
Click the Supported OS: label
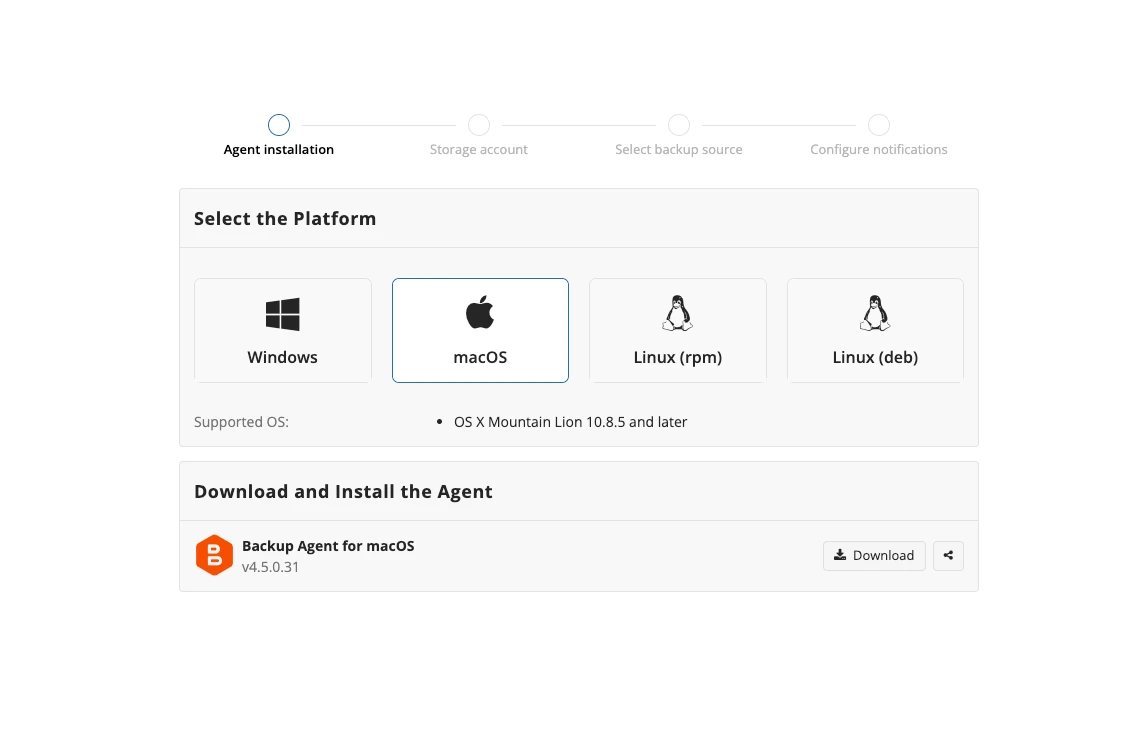(242, 422)
